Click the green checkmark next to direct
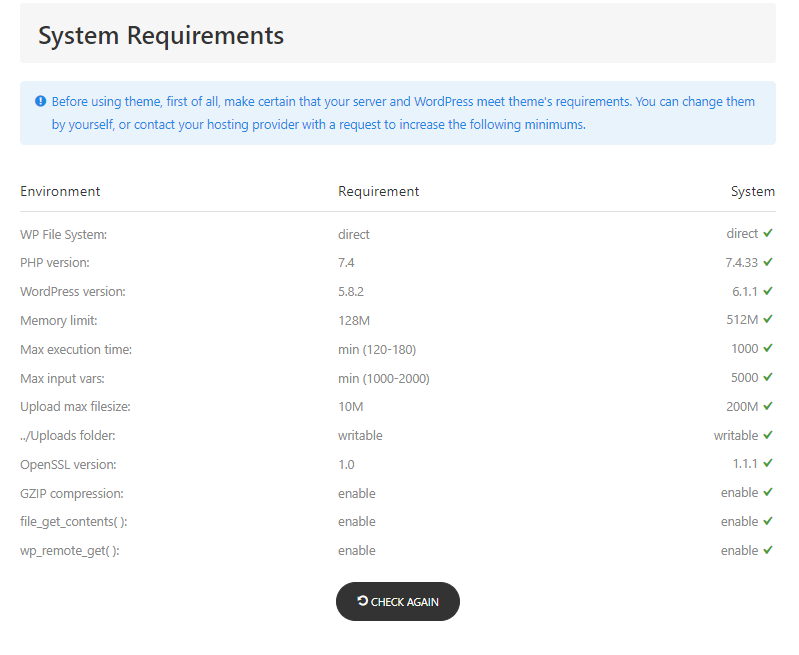 coord(768,233)
